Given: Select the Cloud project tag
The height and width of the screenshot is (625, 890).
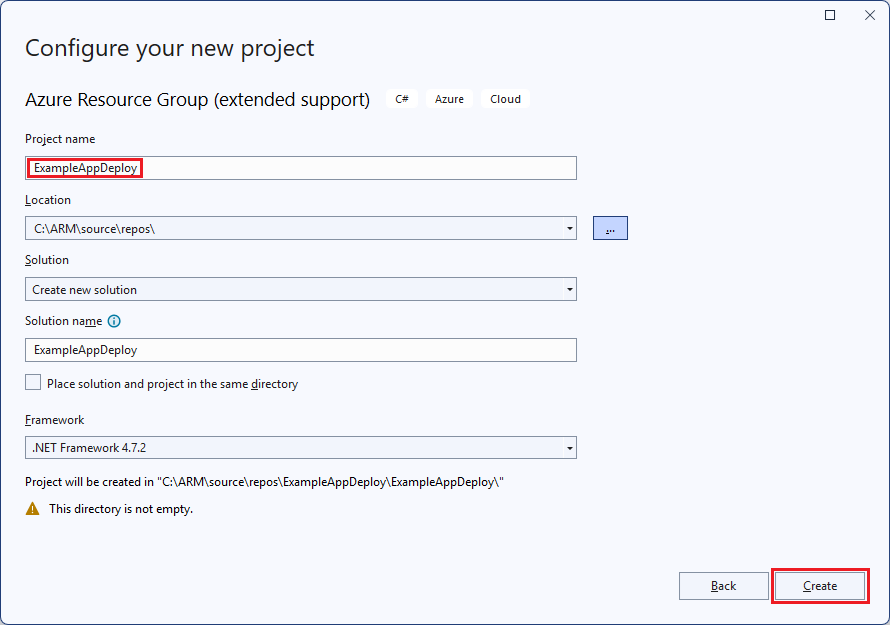Looking at the screenshot, I should click(x=505, y=99).
